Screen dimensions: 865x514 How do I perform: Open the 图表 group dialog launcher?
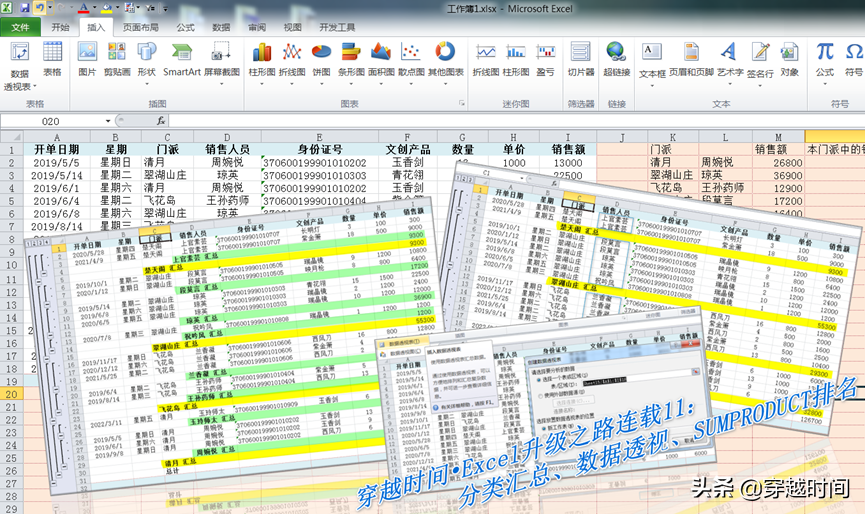coord(461,103)
